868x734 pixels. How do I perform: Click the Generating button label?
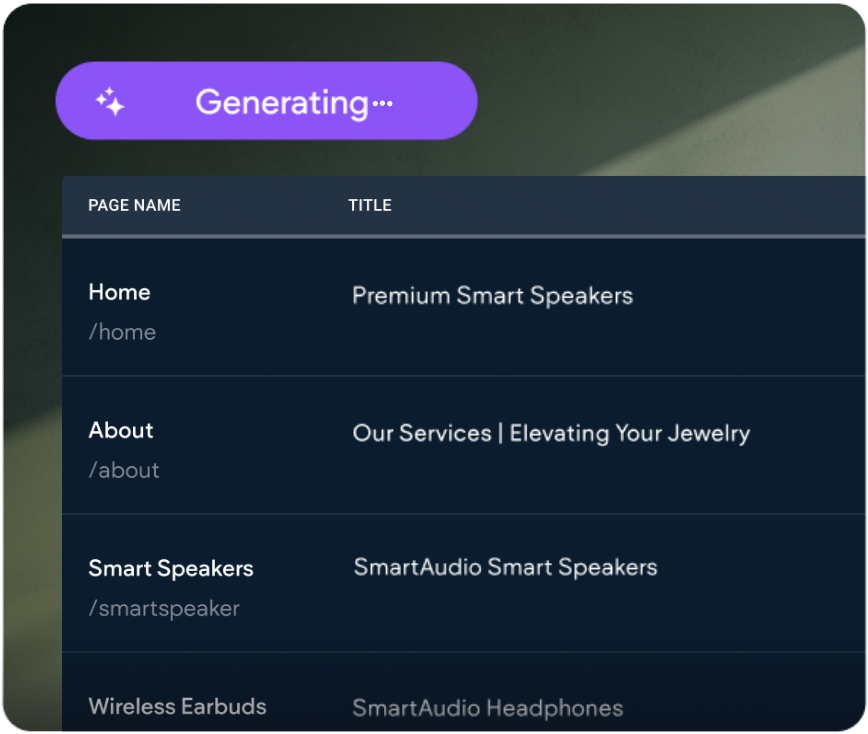coord(281,102)
